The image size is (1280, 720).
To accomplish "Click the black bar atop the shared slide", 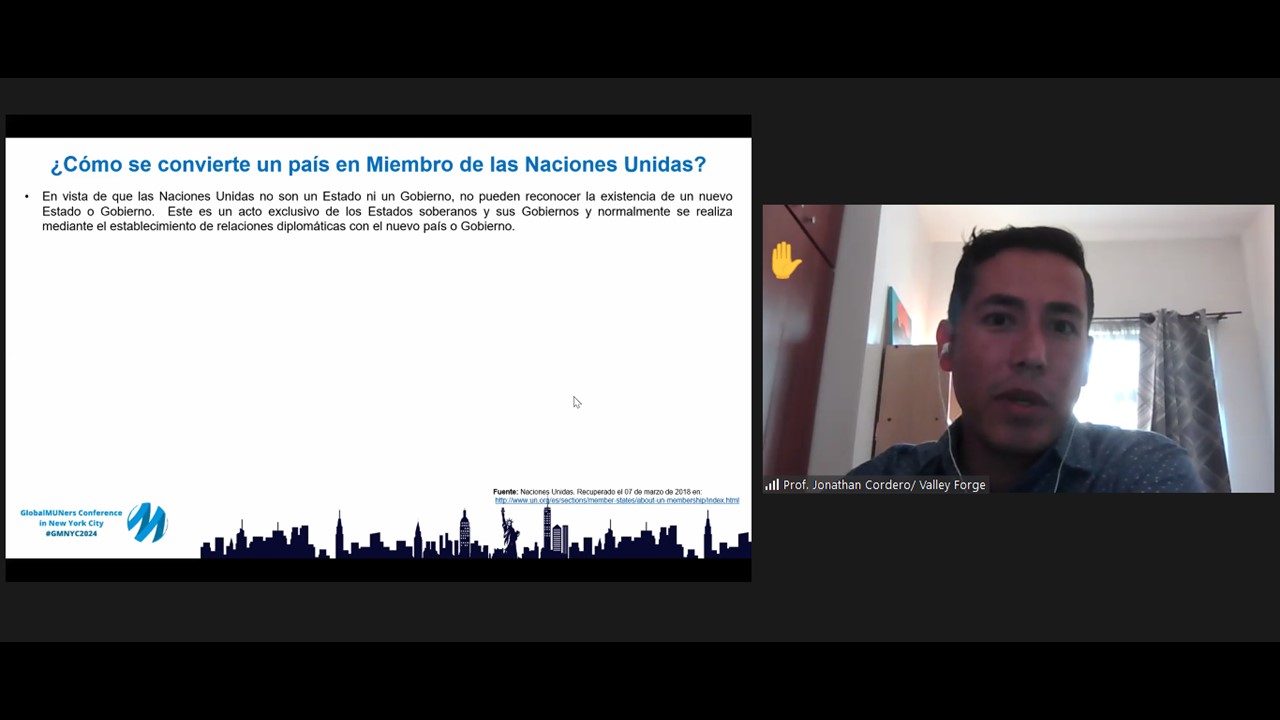I will click(x=378, y=126).
